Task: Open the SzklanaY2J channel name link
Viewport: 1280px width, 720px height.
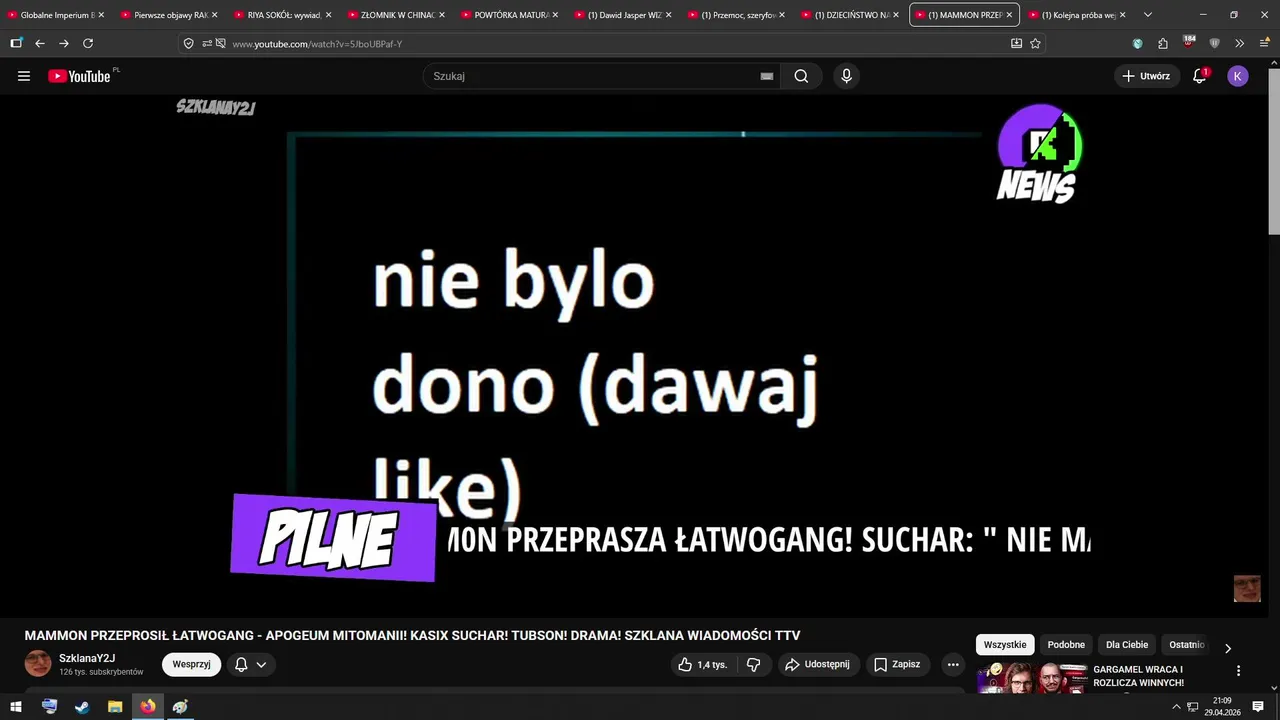Action: click(87, 658)
